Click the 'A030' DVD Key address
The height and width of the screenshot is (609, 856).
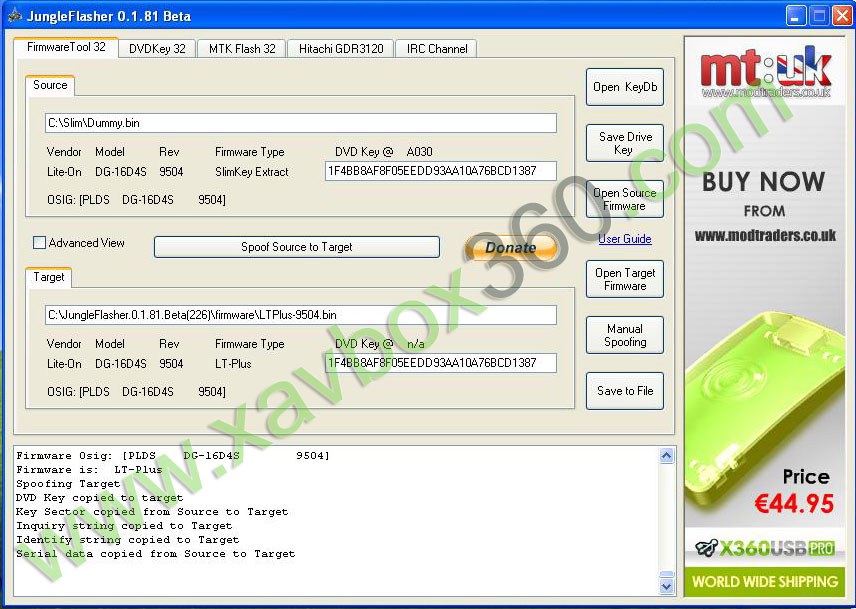(419, 152)
